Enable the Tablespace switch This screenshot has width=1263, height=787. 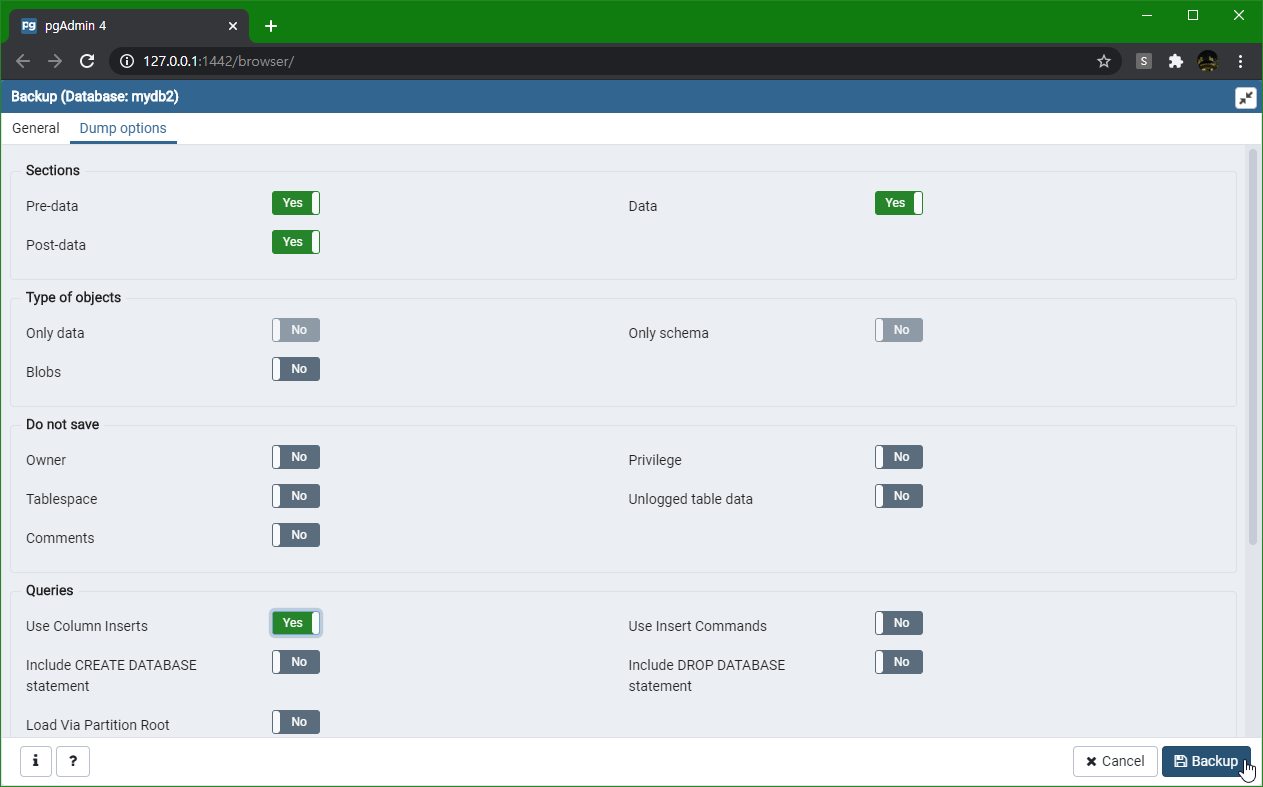pos(296,496)
